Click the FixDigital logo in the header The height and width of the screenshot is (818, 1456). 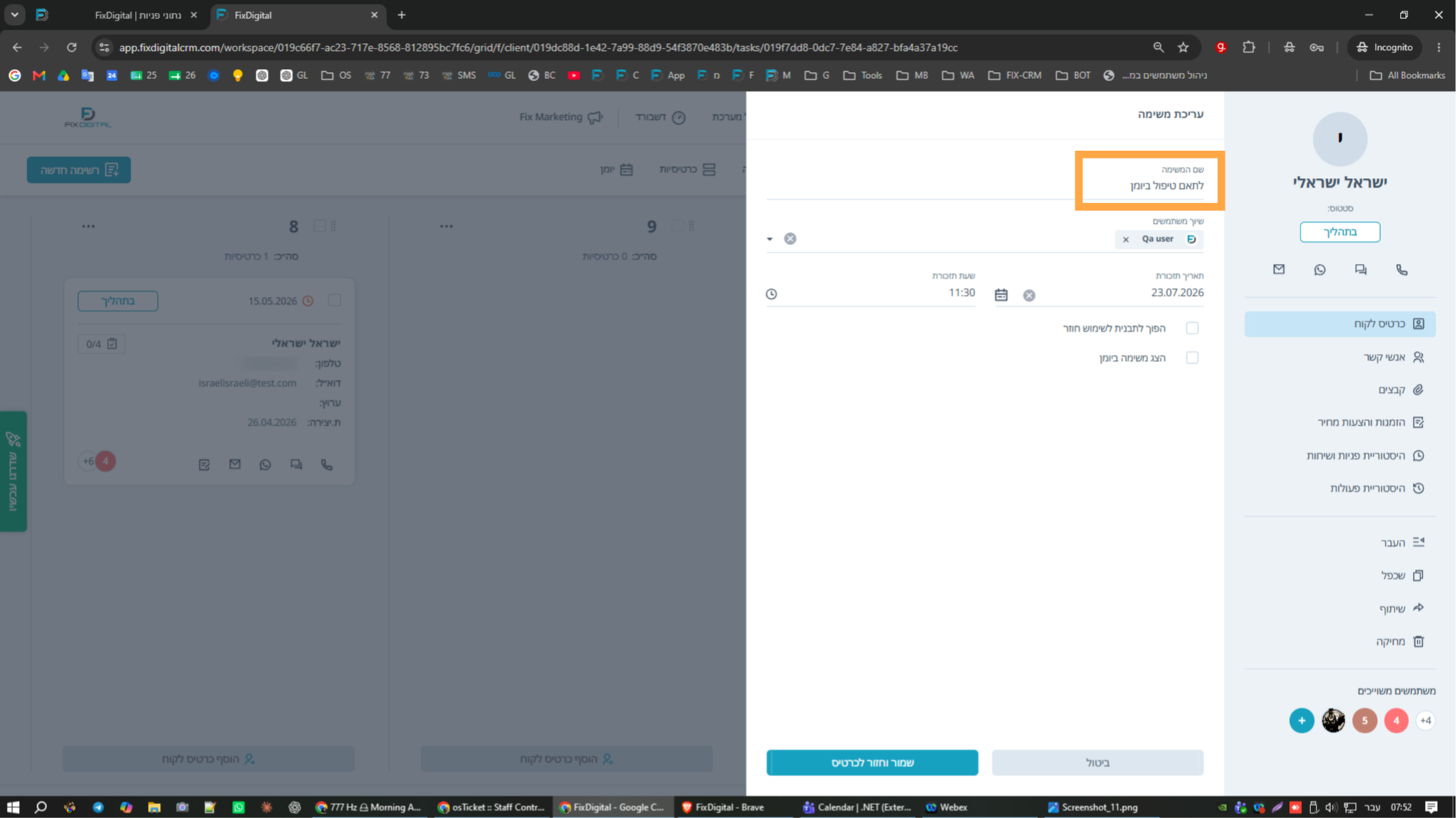pos(87,117)
